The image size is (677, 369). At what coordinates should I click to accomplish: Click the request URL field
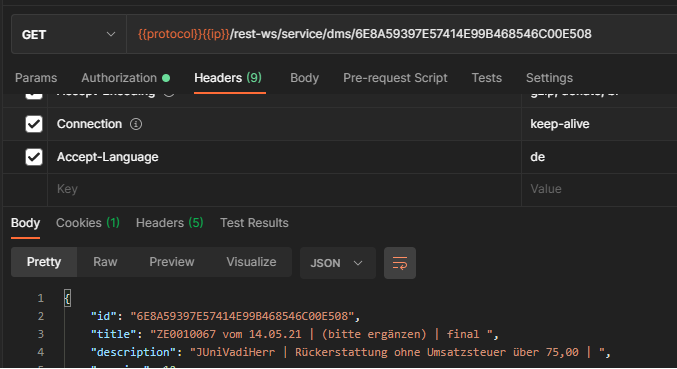coord(402,34)
